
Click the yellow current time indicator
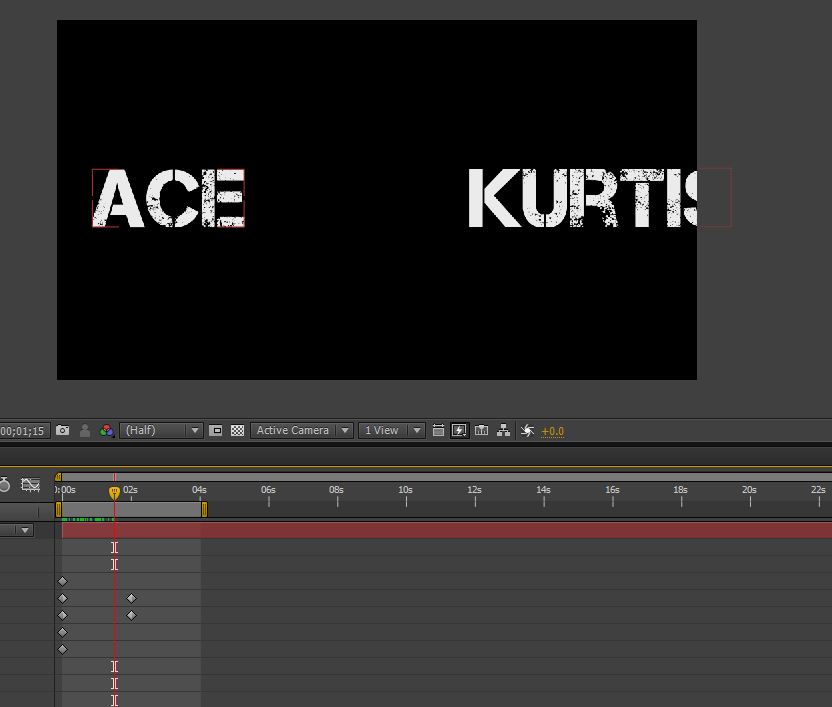(x=114, y=493)
